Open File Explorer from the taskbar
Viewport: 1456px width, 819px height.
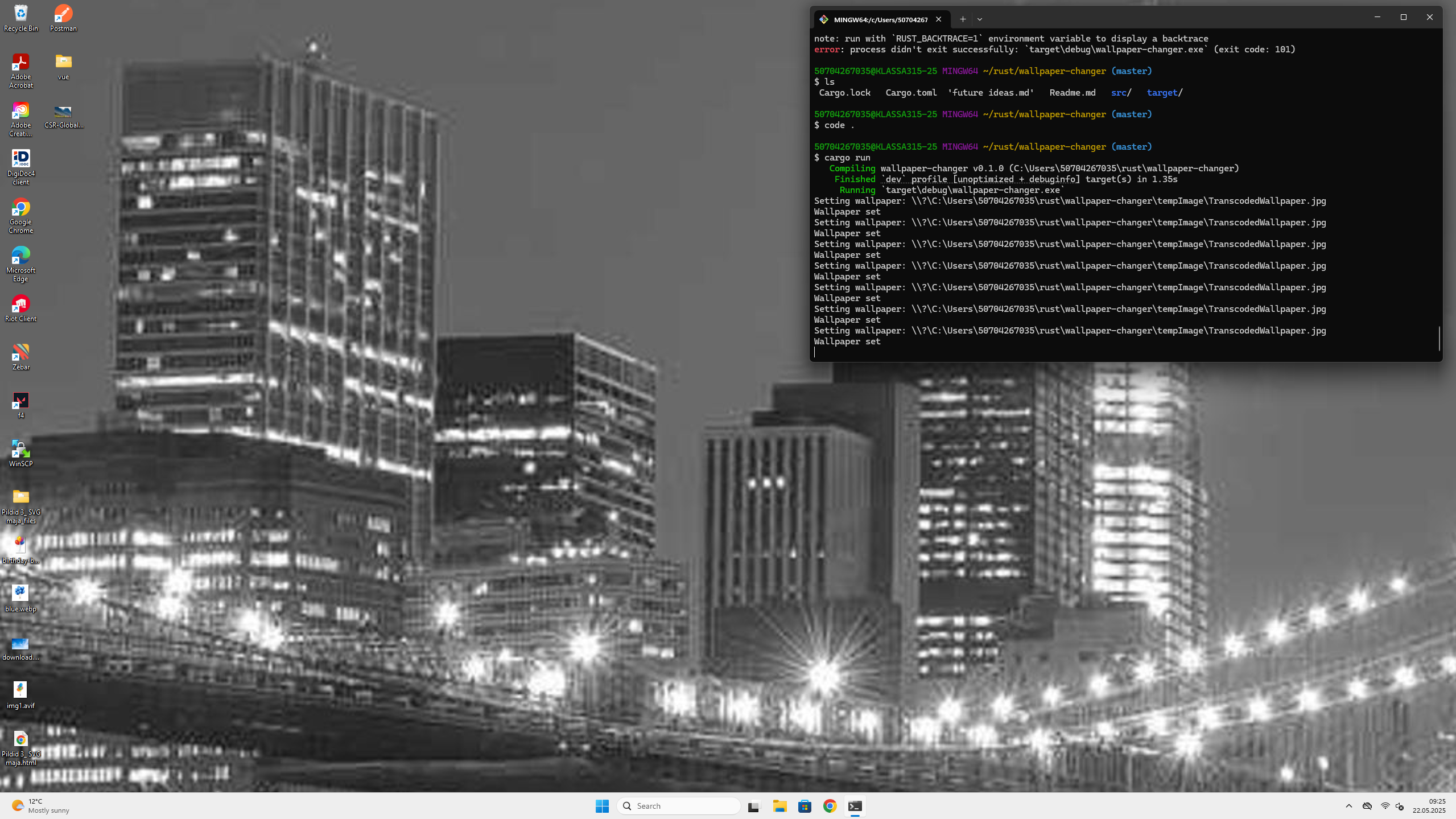pyautogui.click(x=779, y=805)
